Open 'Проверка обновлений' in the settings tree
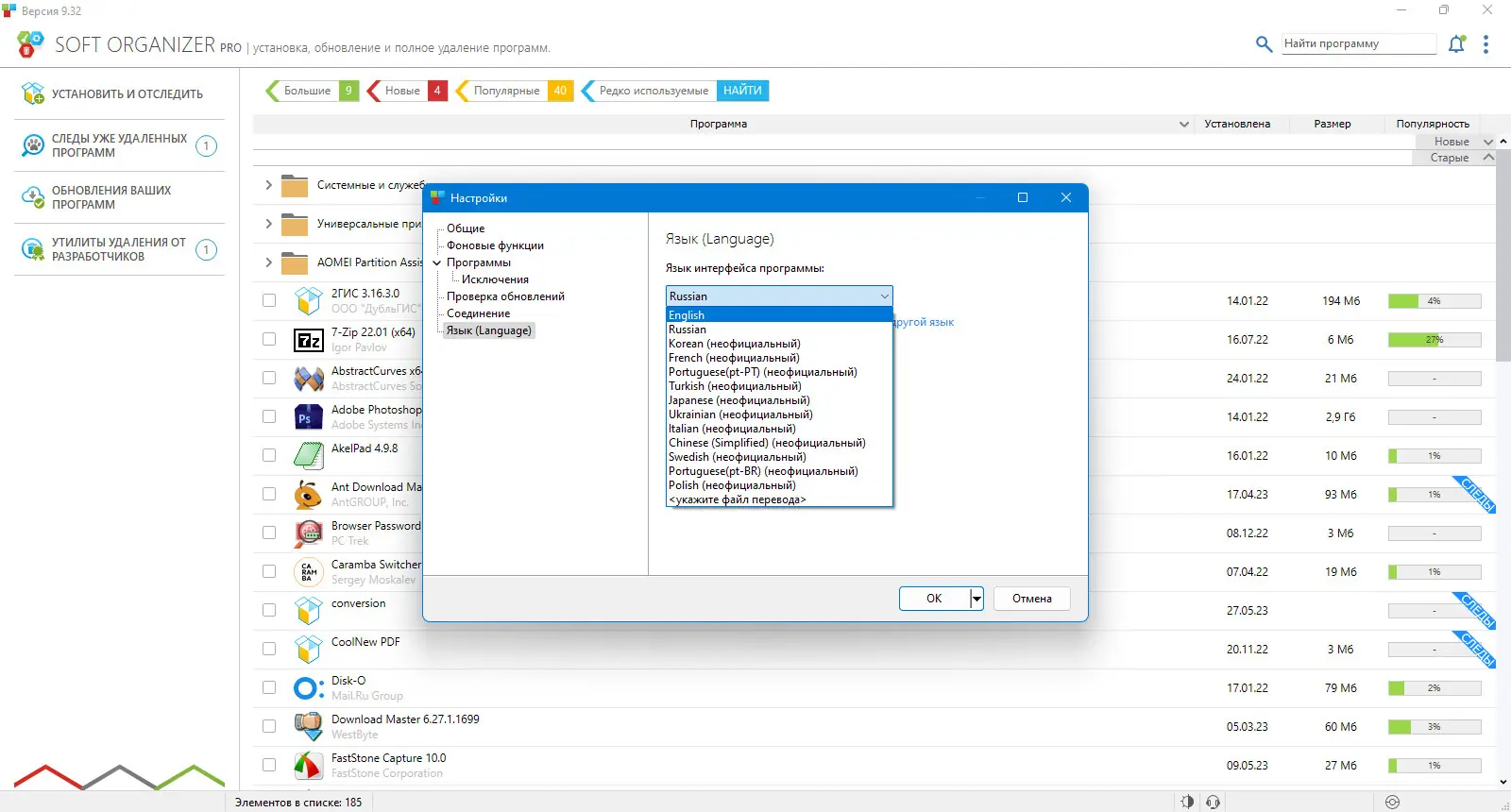The width and height of the screenshot is (1511, 812). 505,296
